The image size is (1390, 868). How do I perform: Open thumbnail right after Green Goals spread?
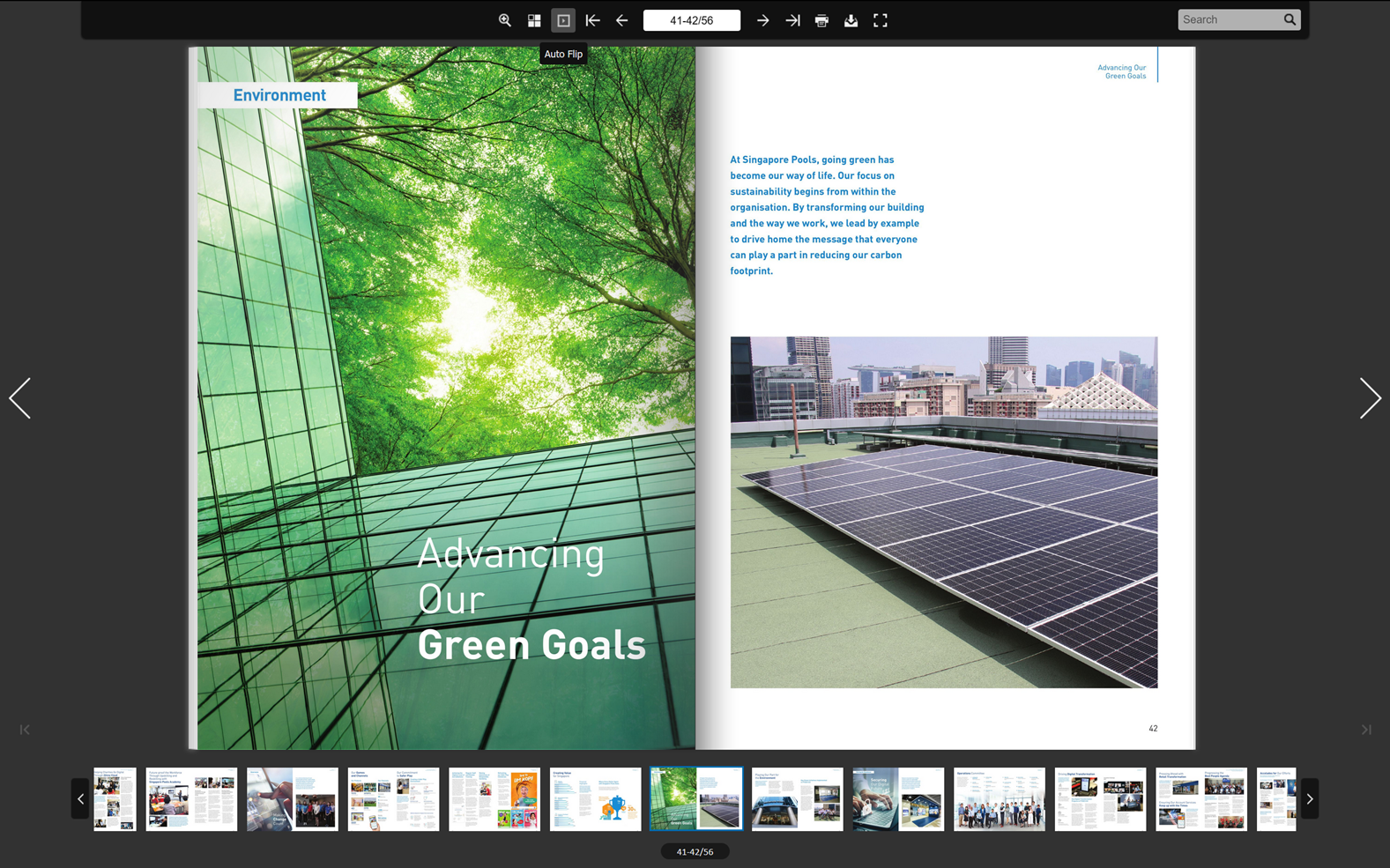[798, 798]
